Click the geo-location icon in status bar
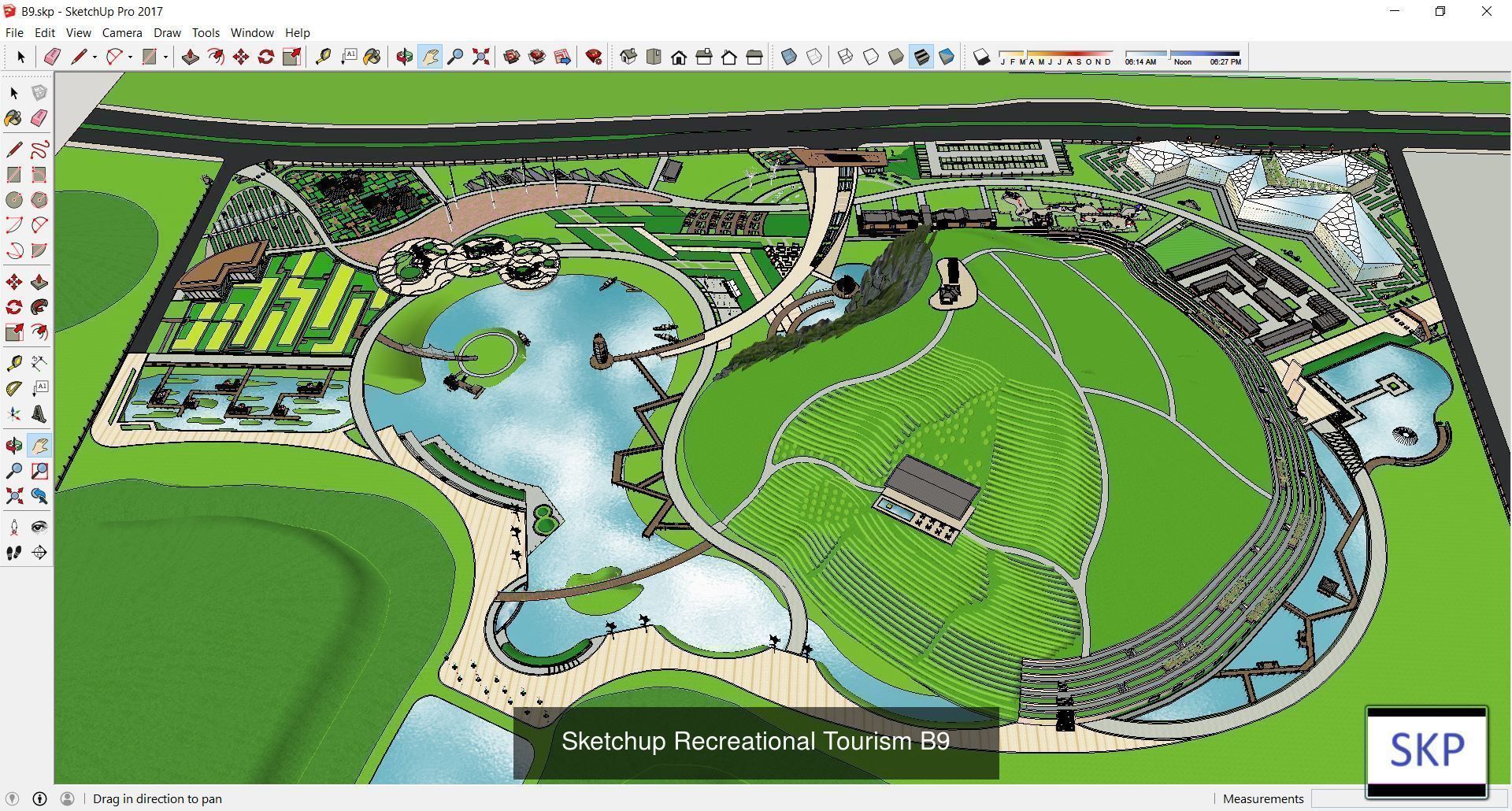Viewport: 1512px width, 811px height. [12, 798]
